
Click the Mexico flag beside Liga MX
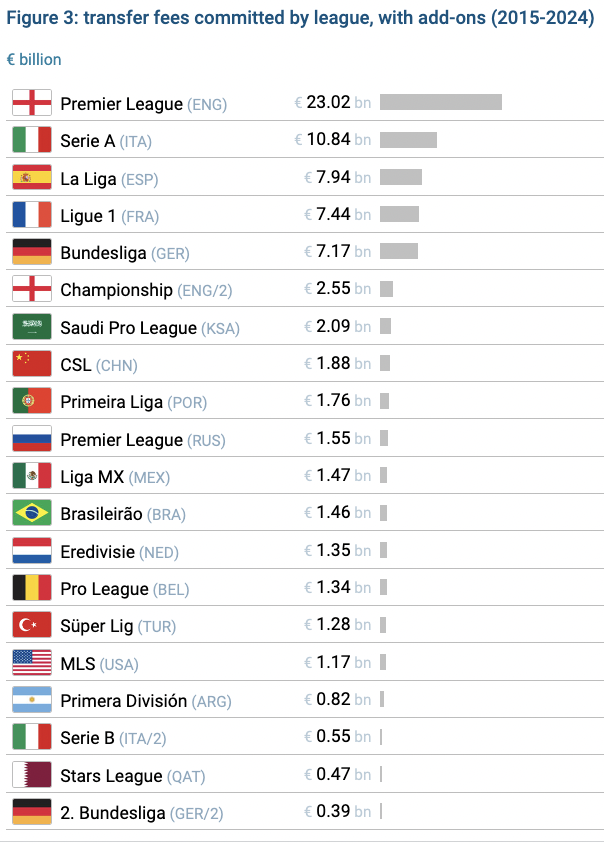31,476
